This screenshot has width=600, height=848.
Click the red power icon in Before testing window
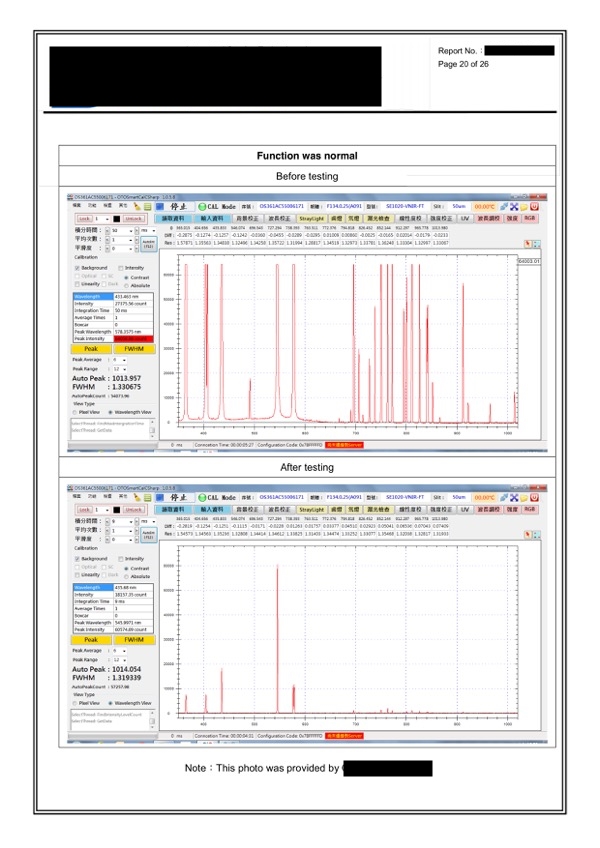534,207
